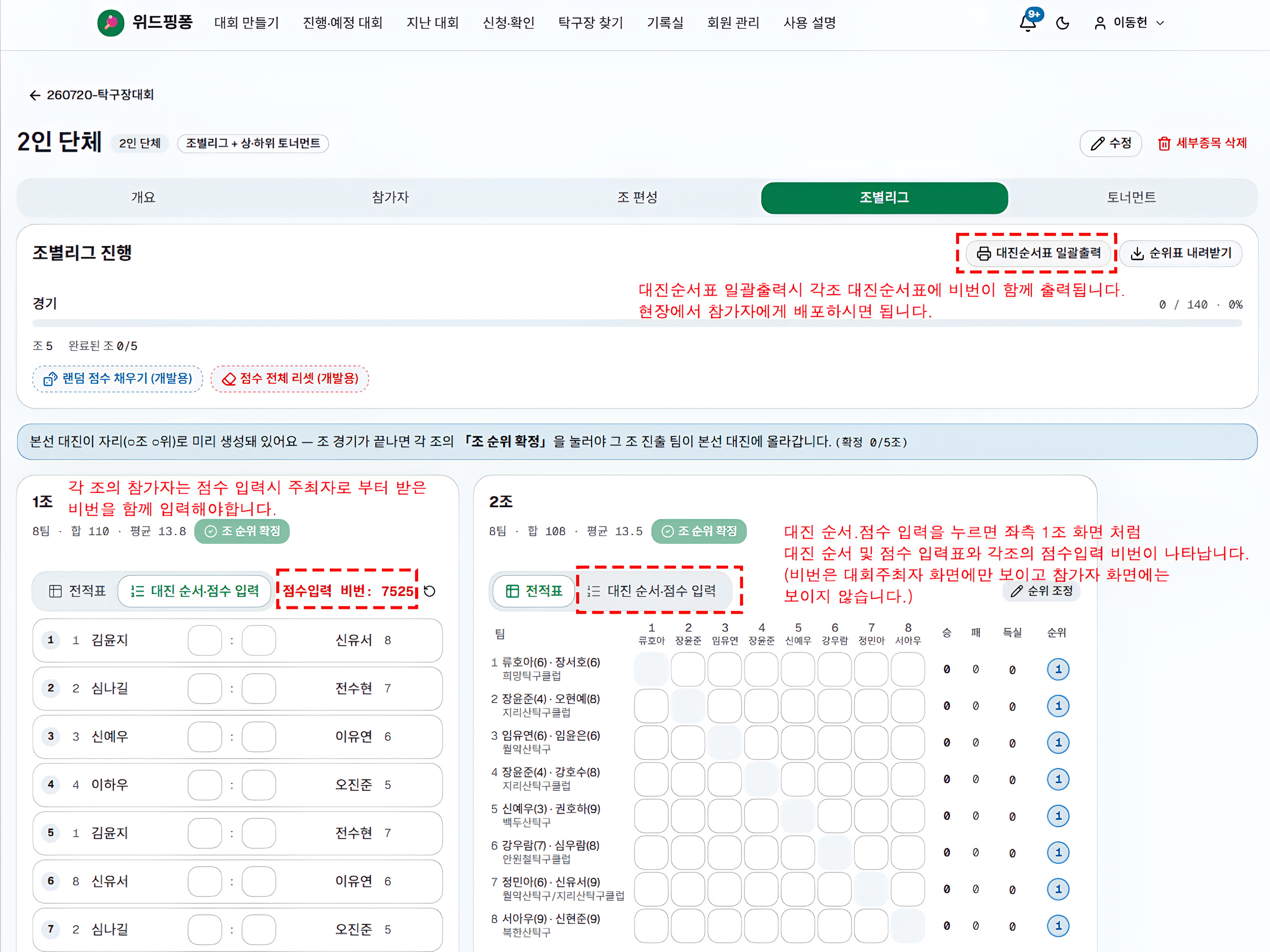
Task: Switch to the 개요 tab
Action: point(143,198)
